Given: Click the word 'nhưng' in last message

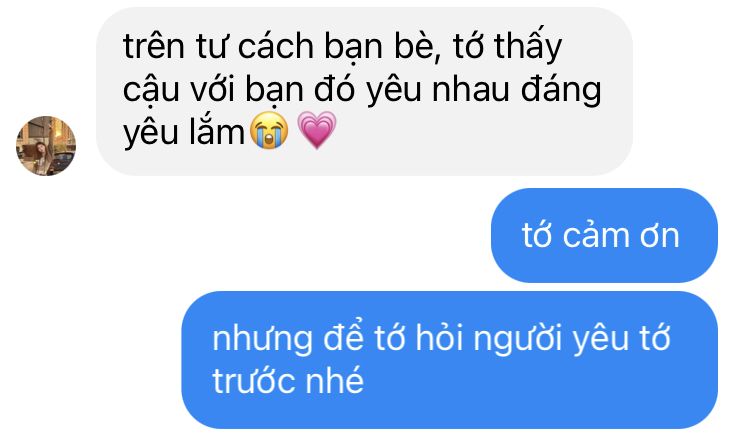Looking at the screenshot, I should pos(262,340).
